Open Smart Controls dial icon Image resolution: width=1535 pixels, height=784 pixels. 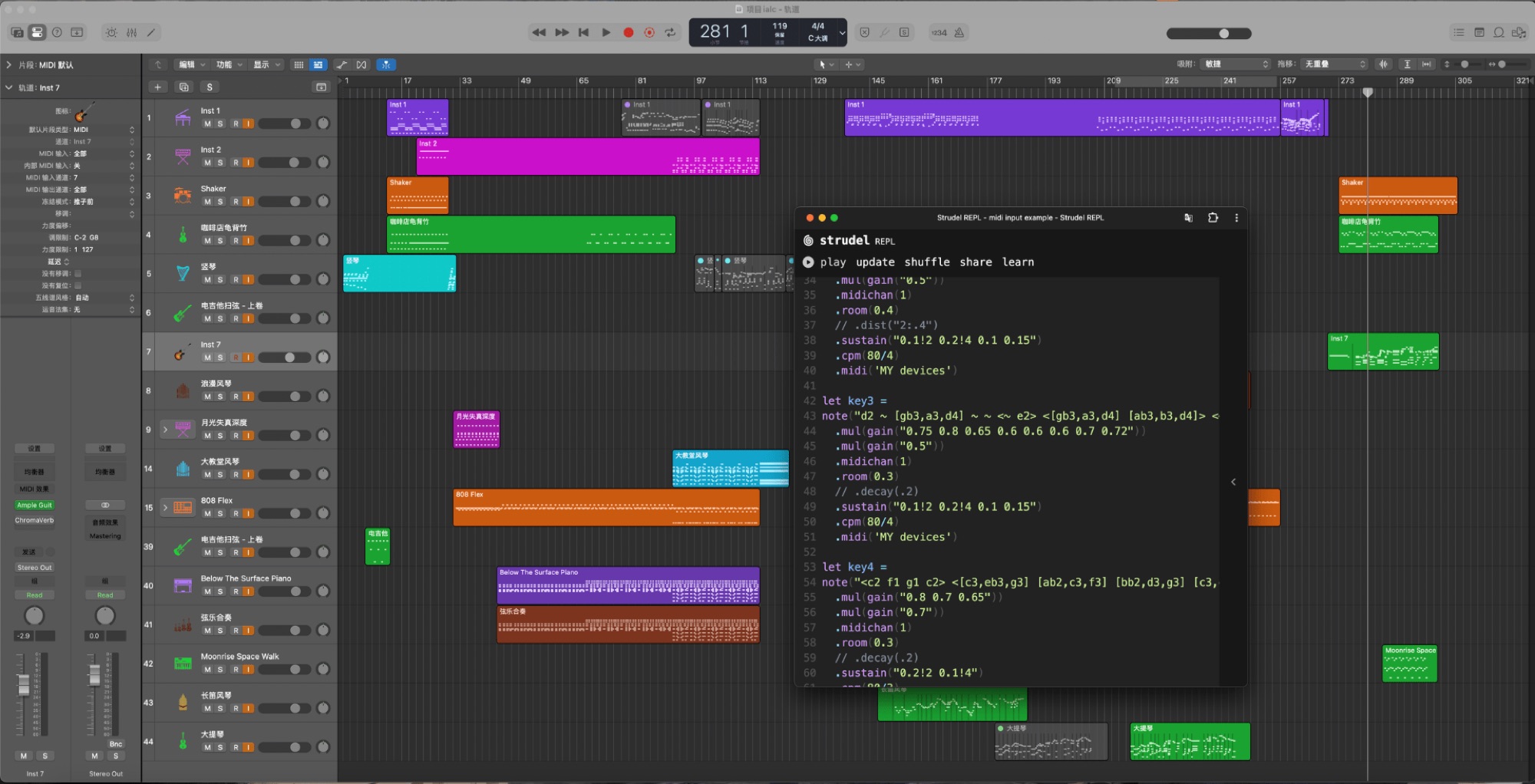[x=111, y=32]
